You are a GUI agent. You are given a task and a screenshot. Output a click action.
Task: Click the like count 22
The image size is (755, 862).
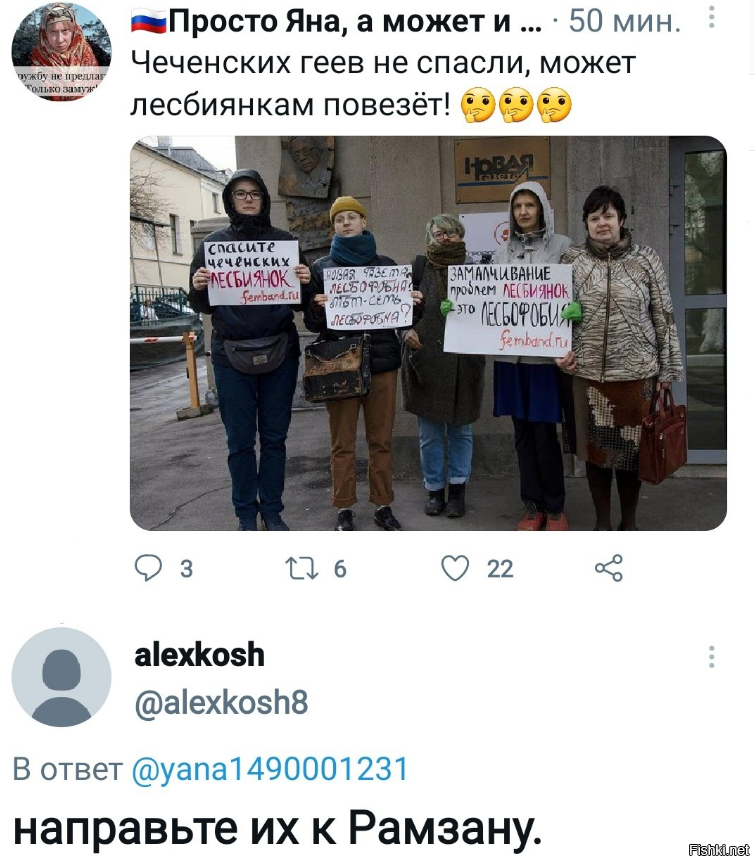coord(500,569)
